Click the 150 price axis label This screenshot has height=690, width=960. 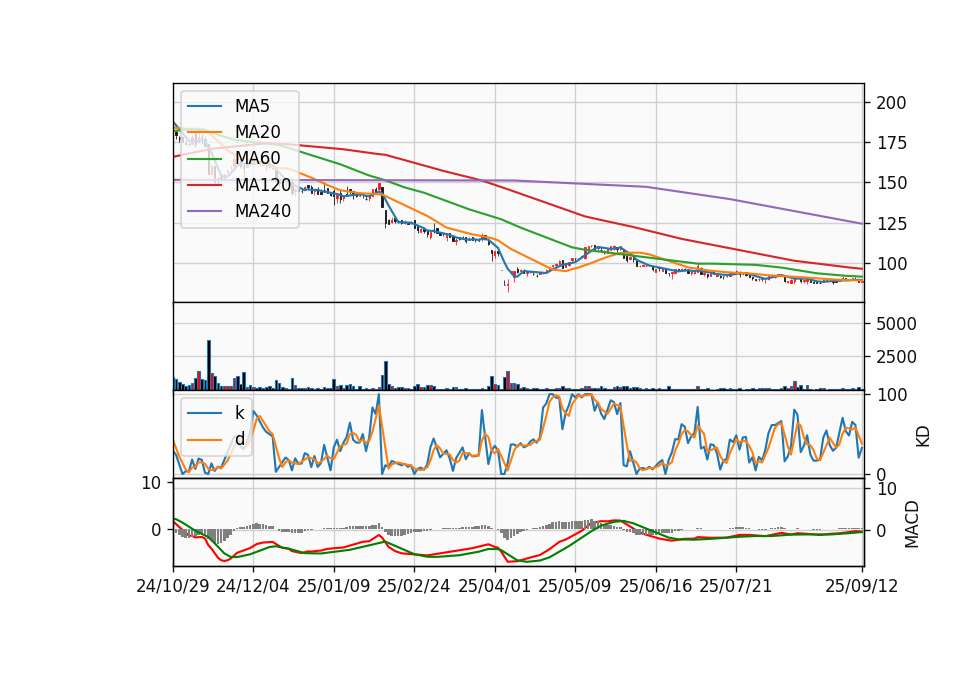tap(891, 183)
